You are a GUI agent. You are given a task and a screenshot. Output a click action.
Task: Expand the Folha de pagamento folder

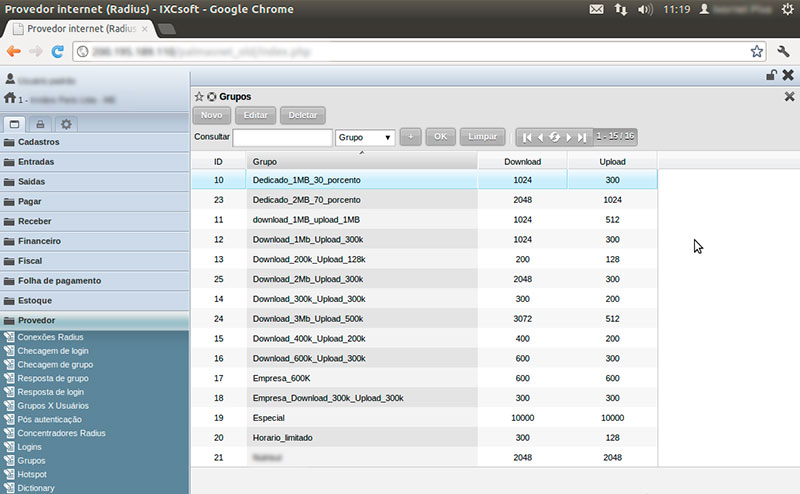94,281
